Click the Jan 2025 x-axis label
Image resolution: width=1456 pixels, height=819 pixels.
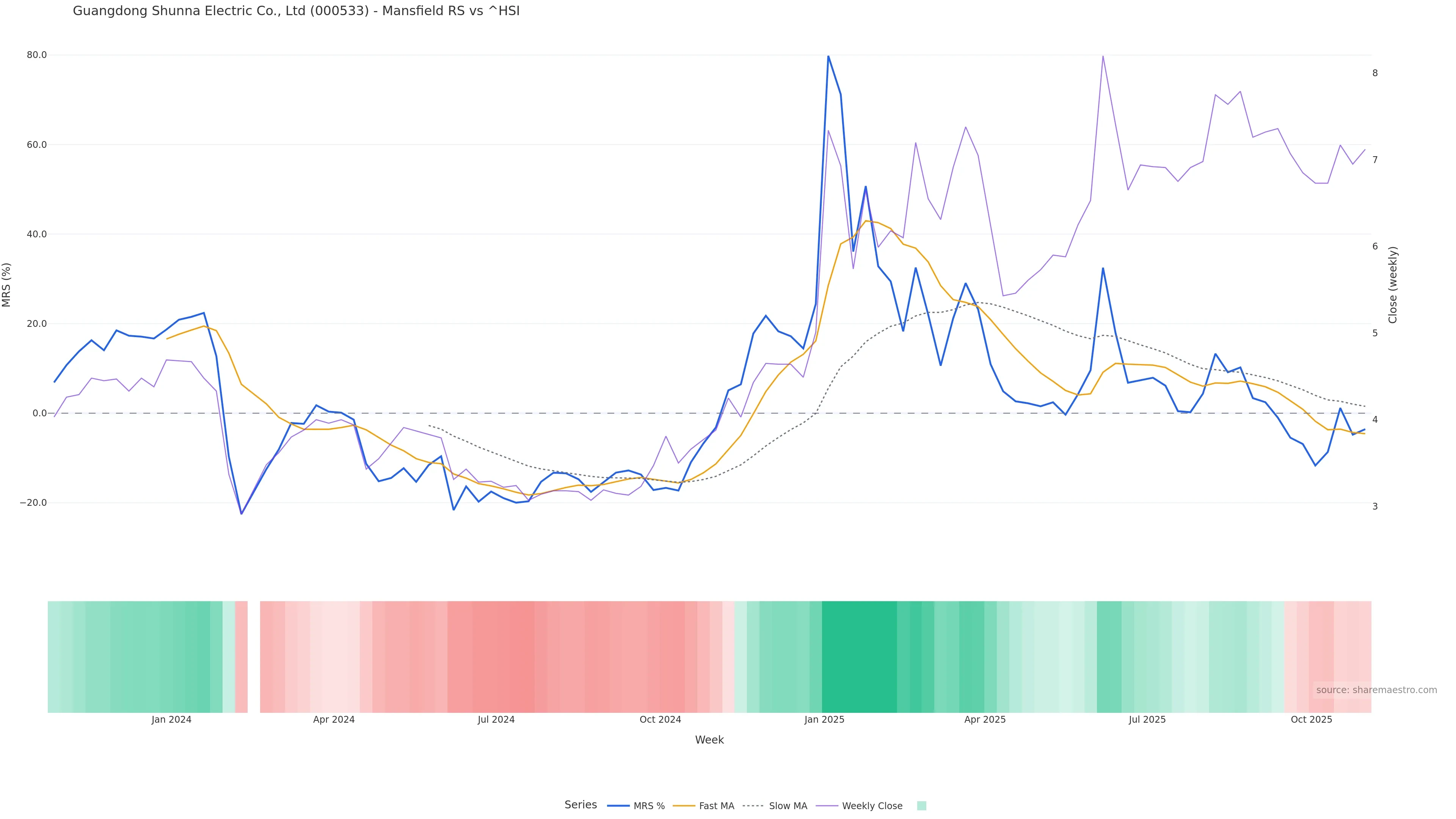pos(824,720)
